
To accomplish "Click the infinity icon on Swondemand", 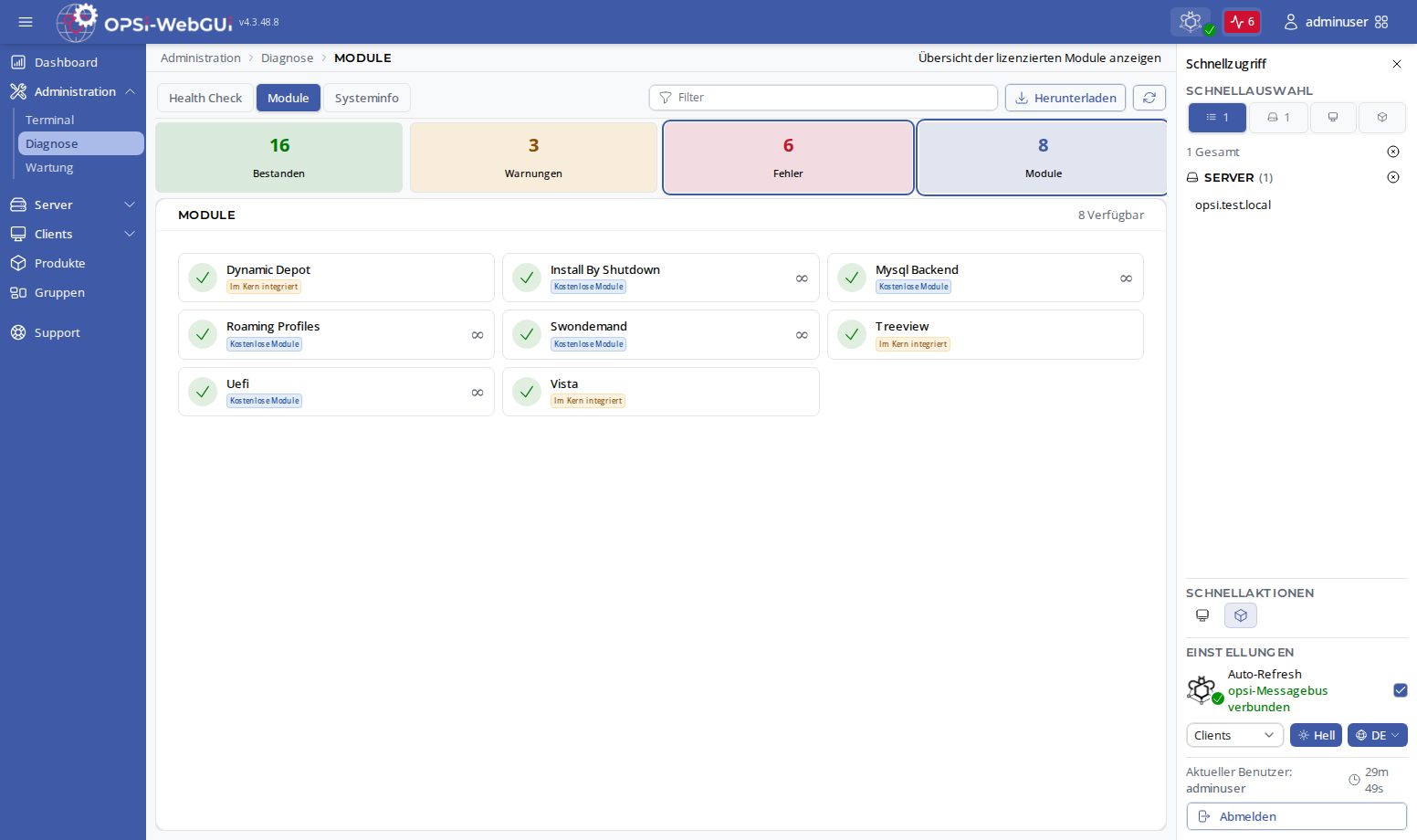I will point(802,335).
